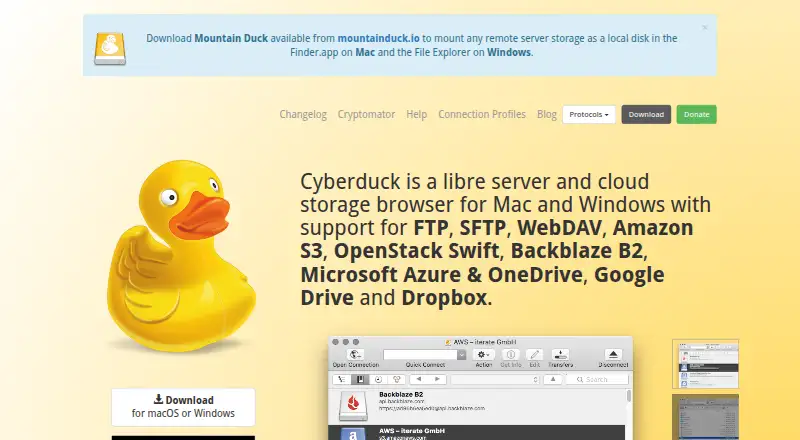
Task: Open the bold Mountain Duck link
Action: point(231,38)
